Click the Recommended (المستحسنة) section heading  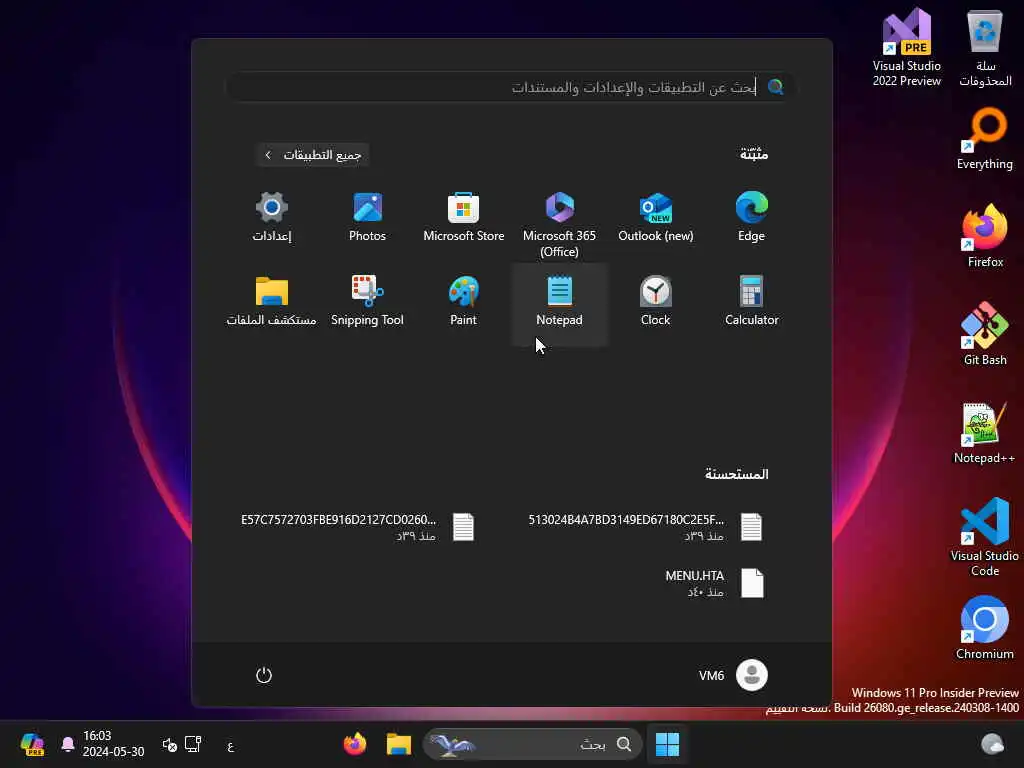(x=737, y=474)
